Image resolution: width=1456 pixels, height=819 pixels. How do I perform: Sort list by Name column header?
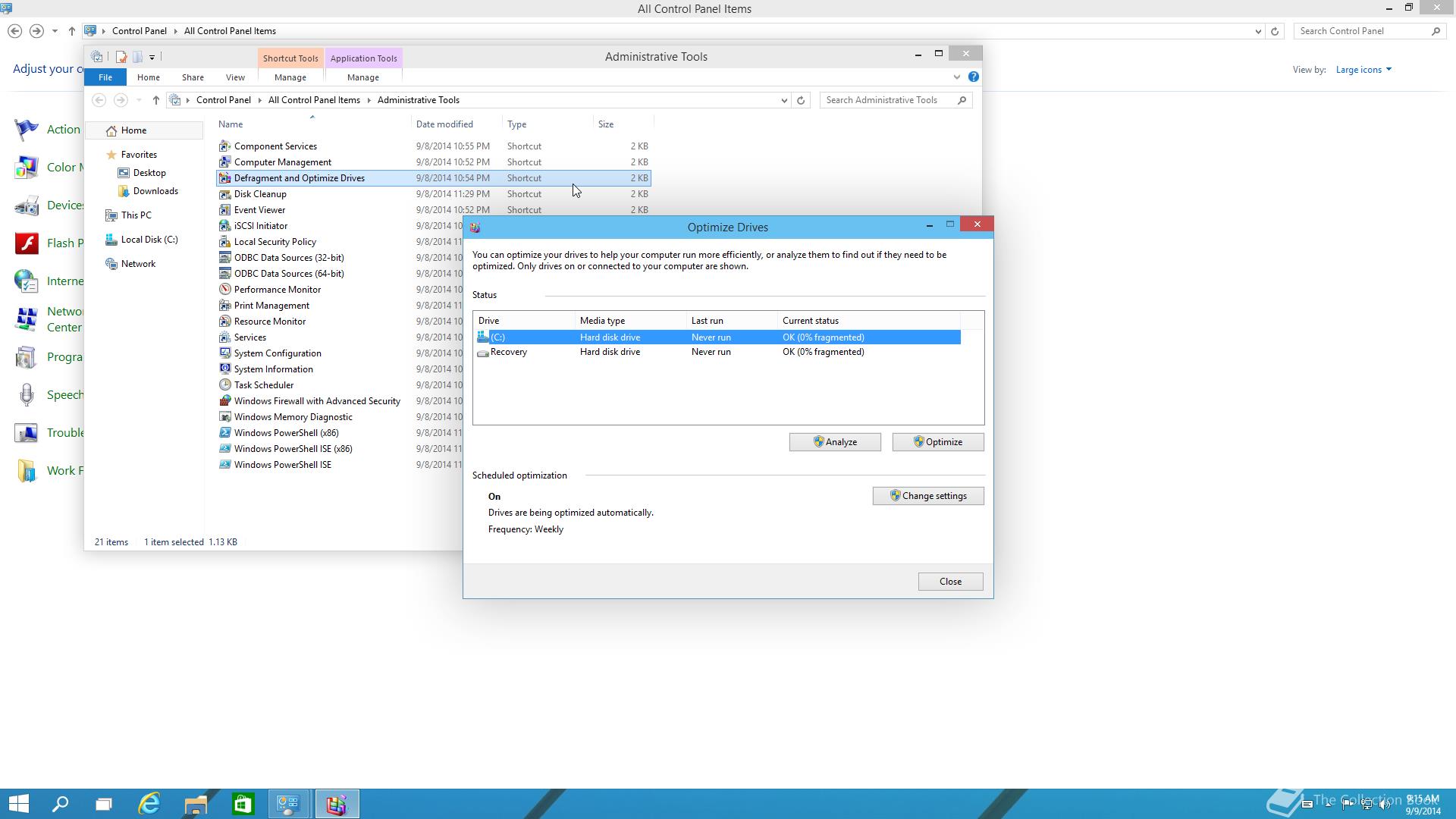312,124
